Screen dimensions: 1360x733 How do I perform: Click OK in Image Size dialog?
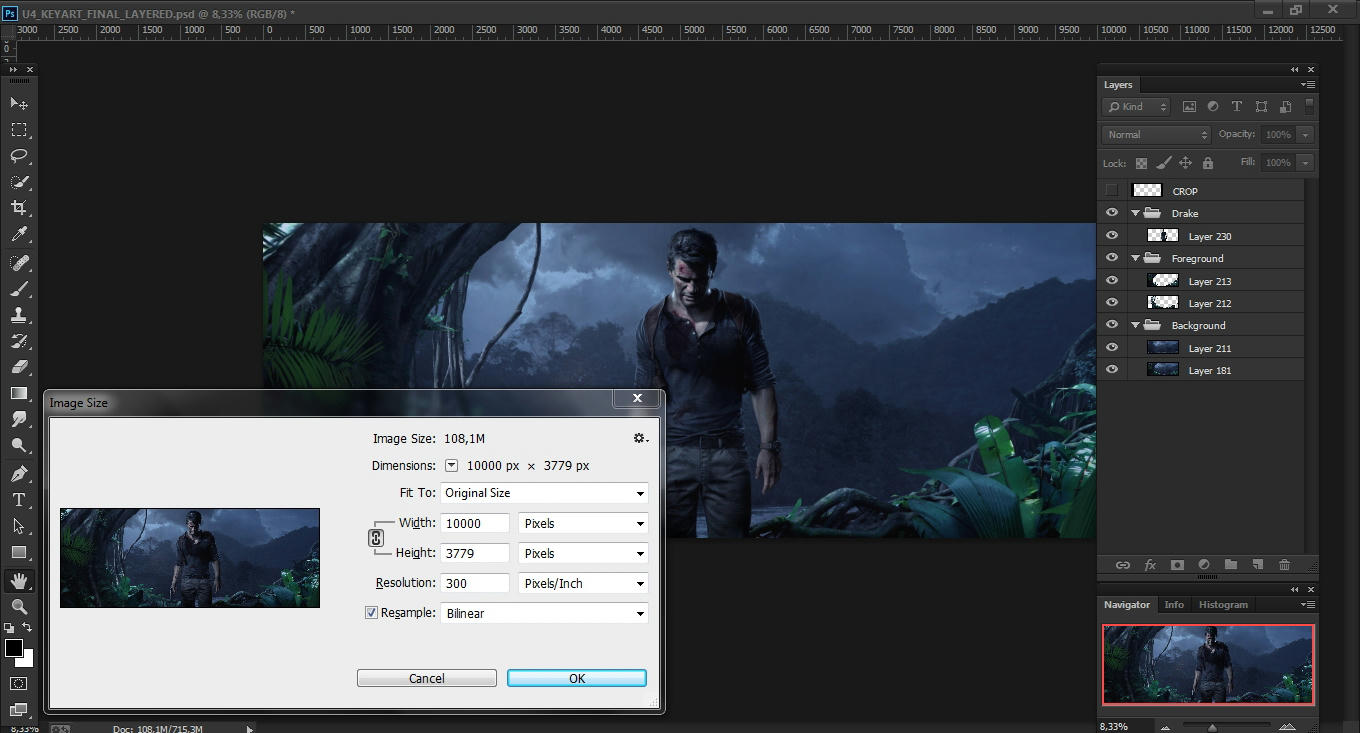point(577,678)
